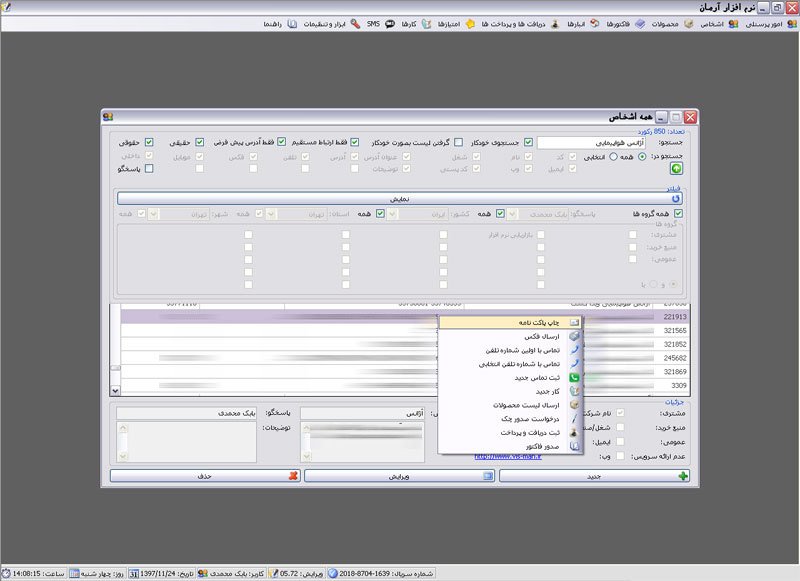This screenshot has width=800, height=581.
Task: Click the ویرایش button
Action: [399, 476]
